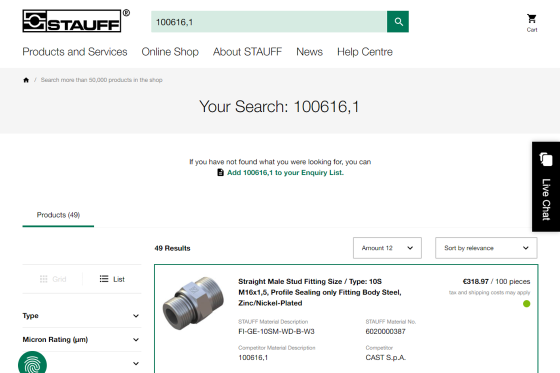Click the €318.97 price text
This screenshot has height=373, width=560.
[475, 282]
